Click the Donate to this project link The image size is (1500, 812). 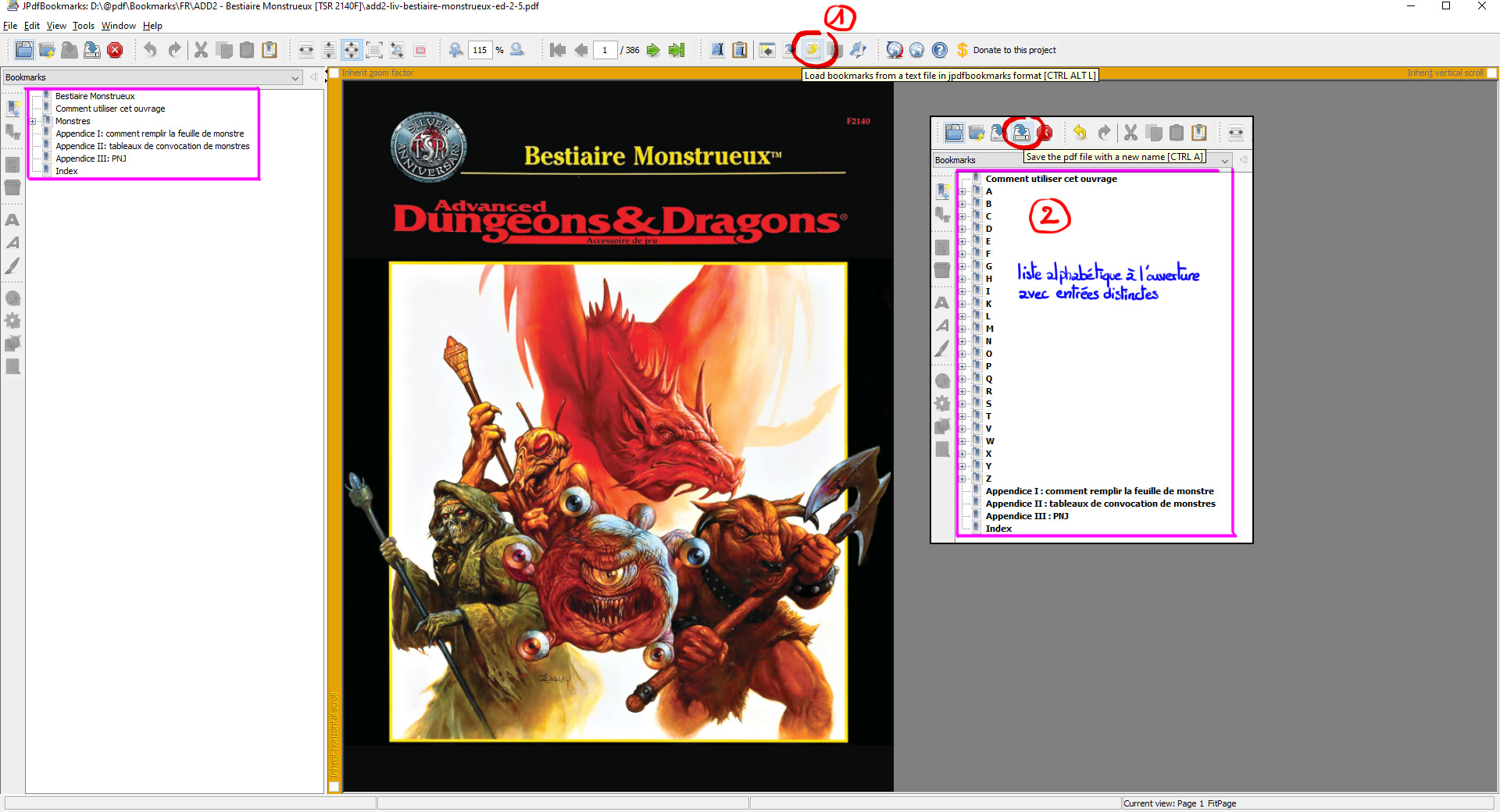pyautogui.click(x=1014, y=50)
